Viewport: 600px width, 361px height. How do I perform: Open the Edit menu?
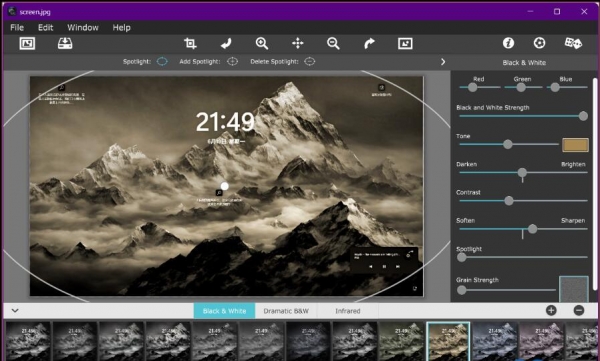click(x=45, y=28)
